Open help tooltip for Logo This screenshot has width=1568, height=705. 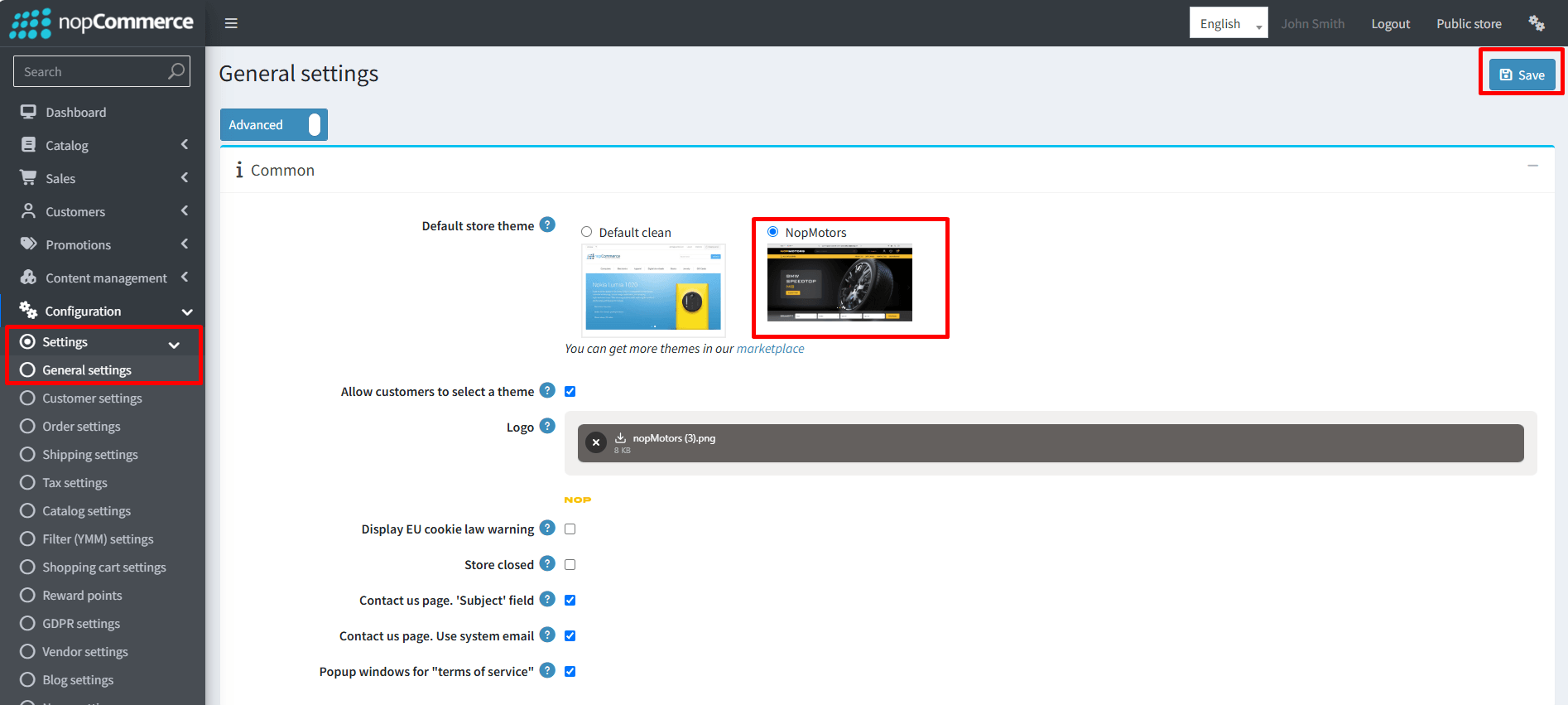point(547,426)
